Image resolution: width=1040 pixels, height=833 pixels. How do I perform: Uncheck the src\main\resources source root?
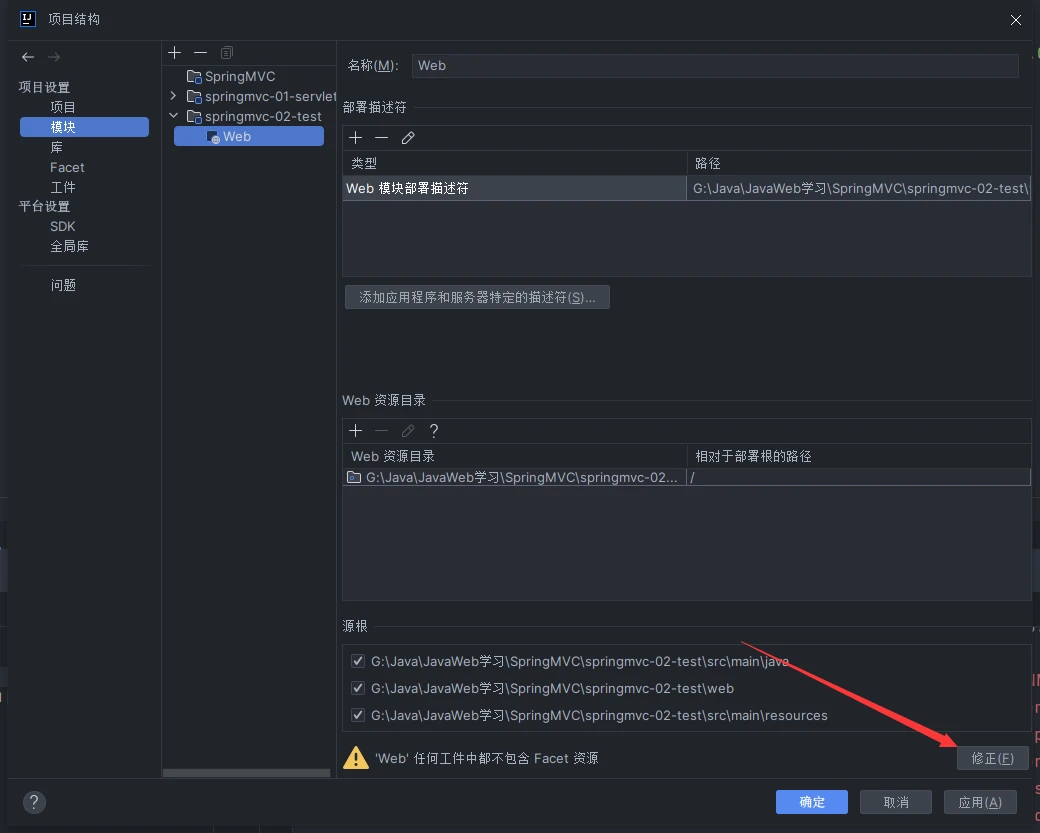pyautogui.click(x=358, y=715)
